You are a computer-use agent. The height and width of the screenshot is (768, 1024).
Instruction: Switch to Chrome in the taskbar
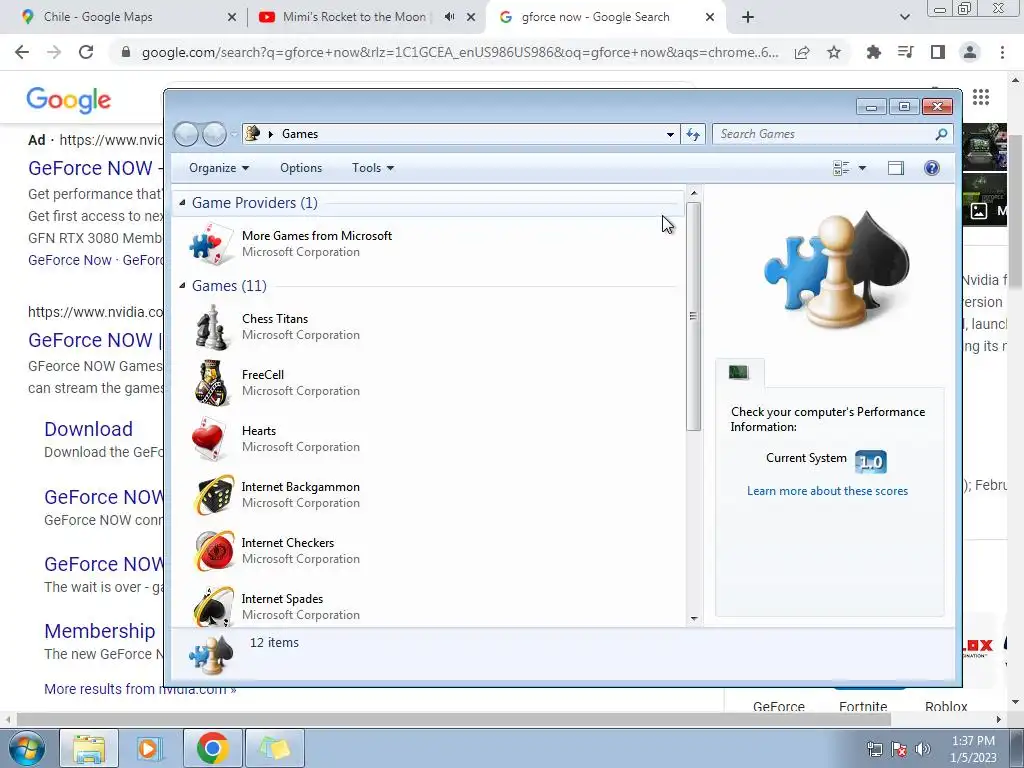pyautogui.click(x=212, y=748)
